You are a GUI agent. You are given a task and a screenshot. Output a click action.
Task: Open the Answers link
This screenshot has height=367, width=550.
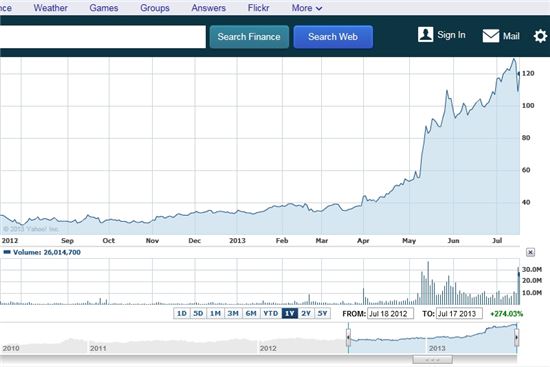(x=208, y=8)
